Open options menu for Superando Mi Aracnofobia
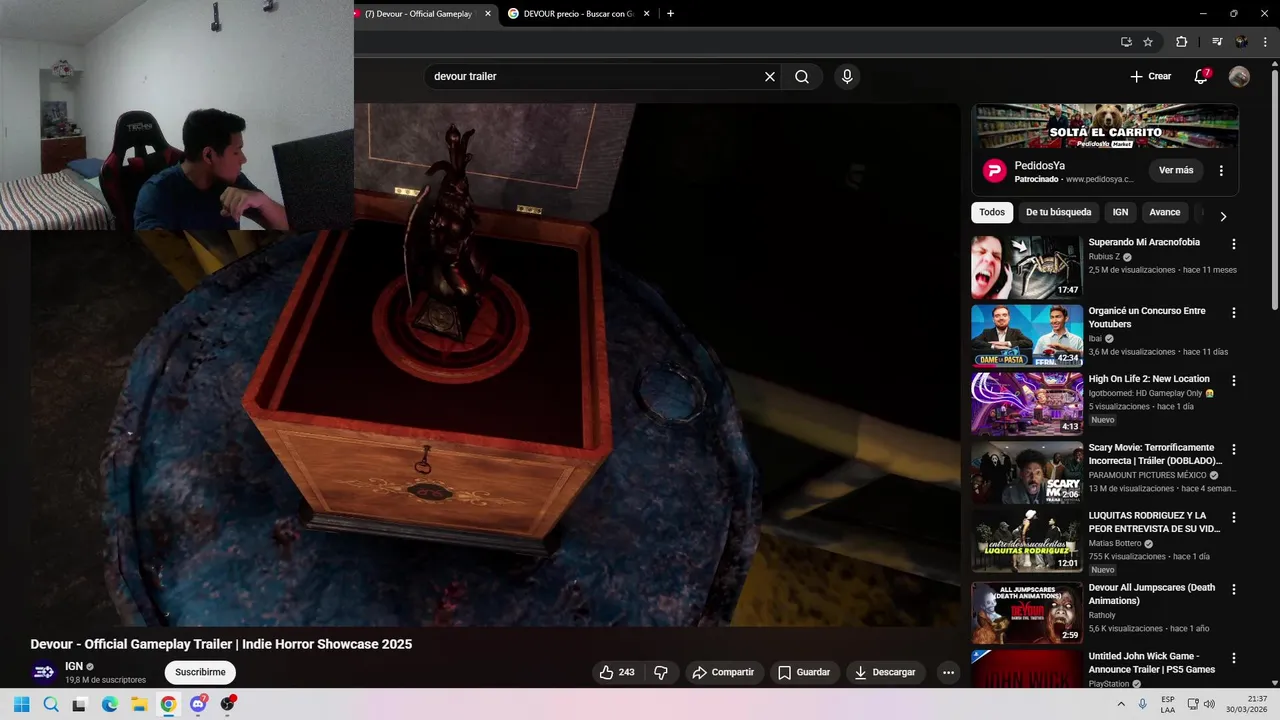 [x=1233, y=244]
